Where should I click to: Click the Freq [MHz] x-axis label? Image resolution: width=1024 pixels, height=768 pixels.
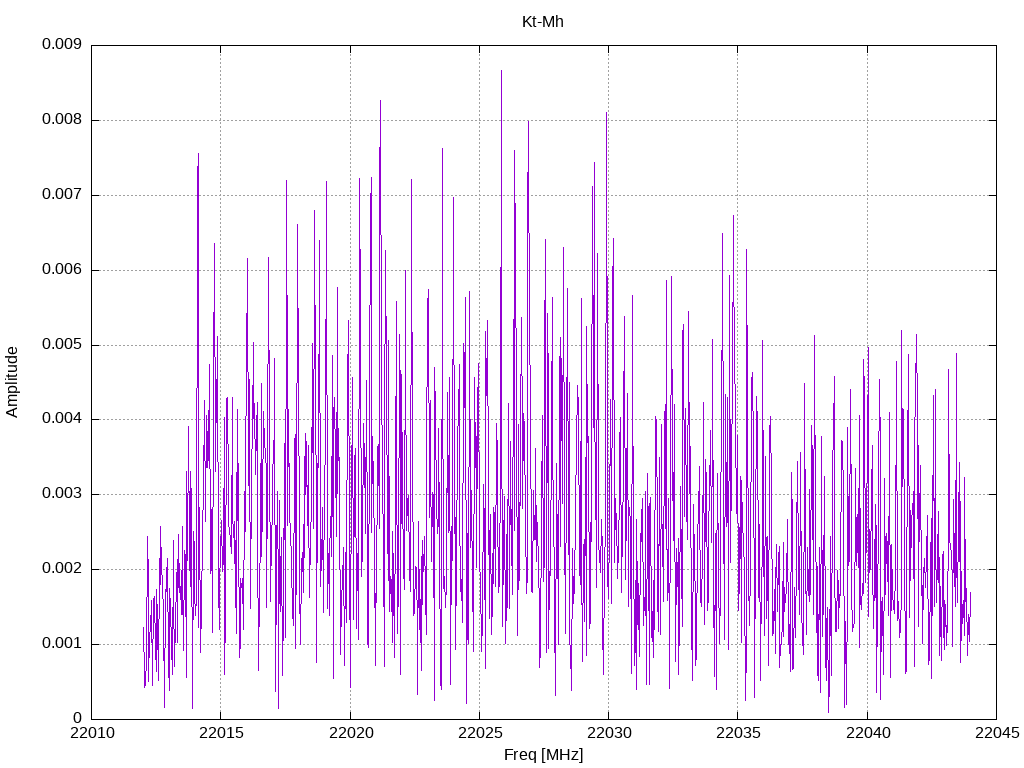click(543, 755)
